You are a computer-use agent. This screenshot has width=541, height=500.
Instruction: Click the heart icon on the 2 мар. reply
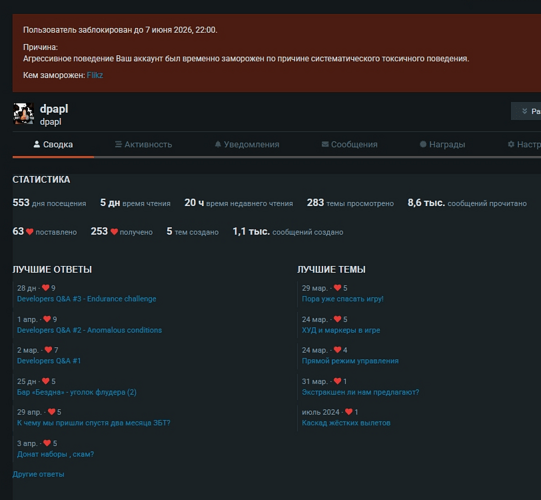point(48,350)
